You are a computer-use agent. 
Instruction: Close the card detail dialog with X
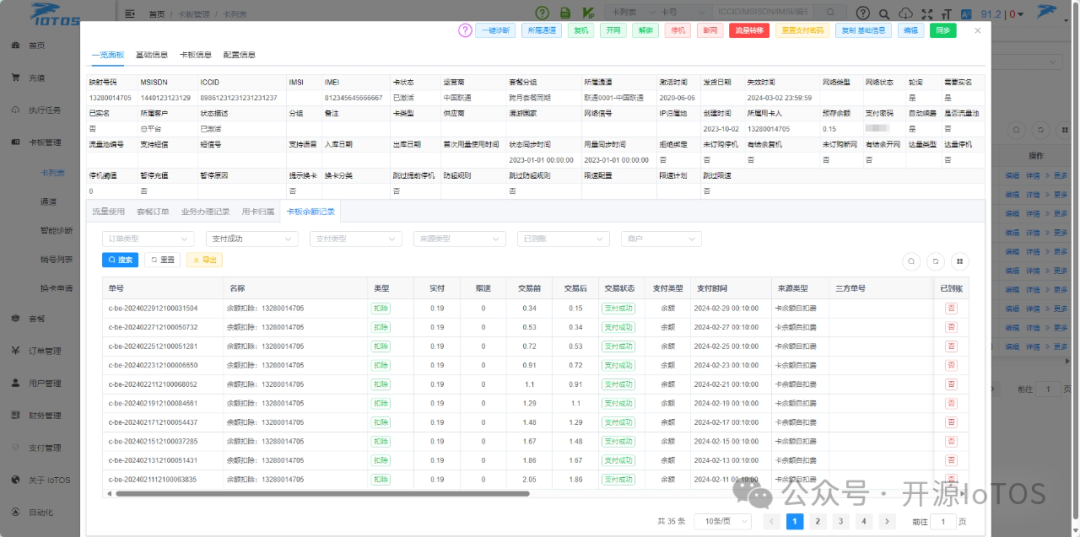977,30
